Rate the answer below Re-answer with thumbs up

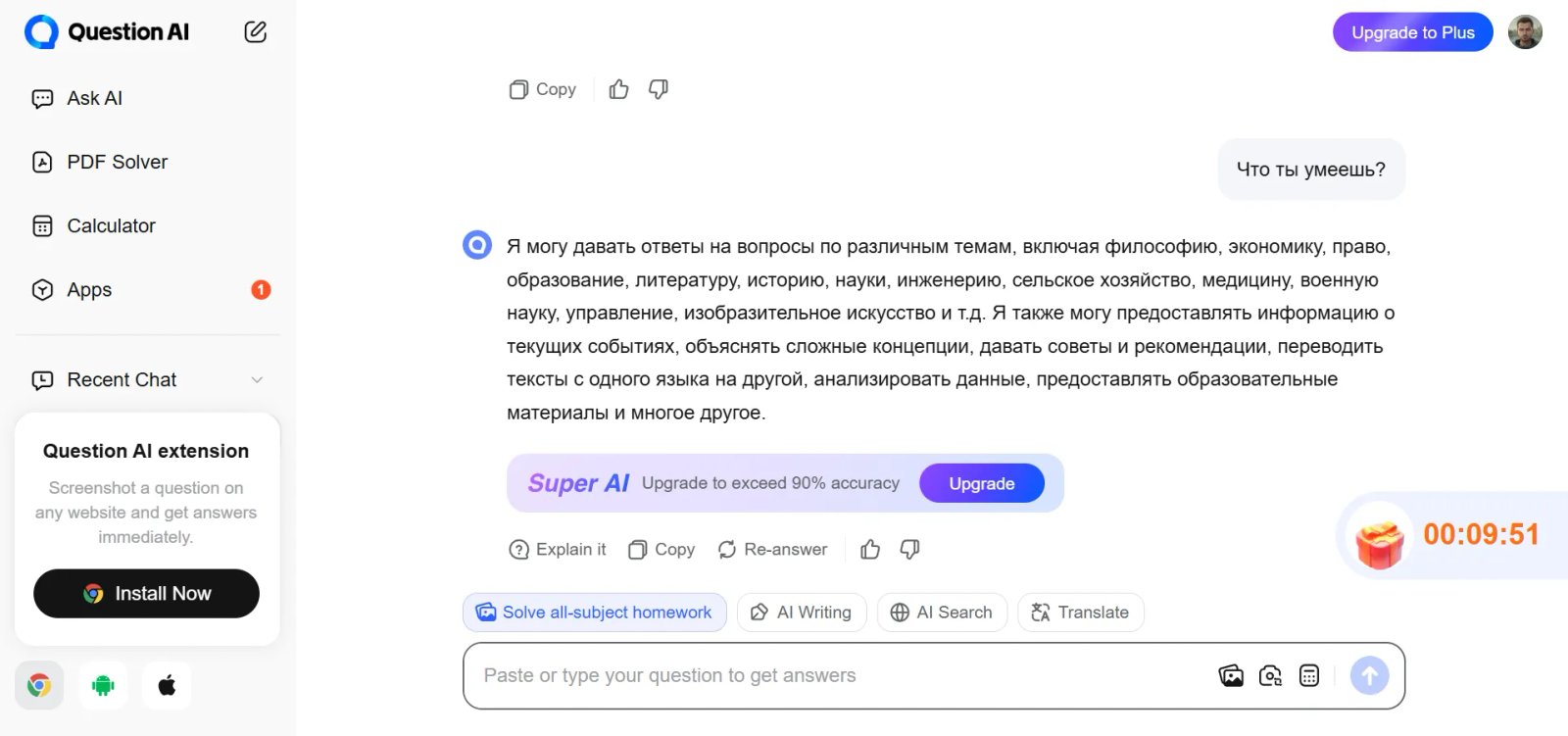[870, 549]
